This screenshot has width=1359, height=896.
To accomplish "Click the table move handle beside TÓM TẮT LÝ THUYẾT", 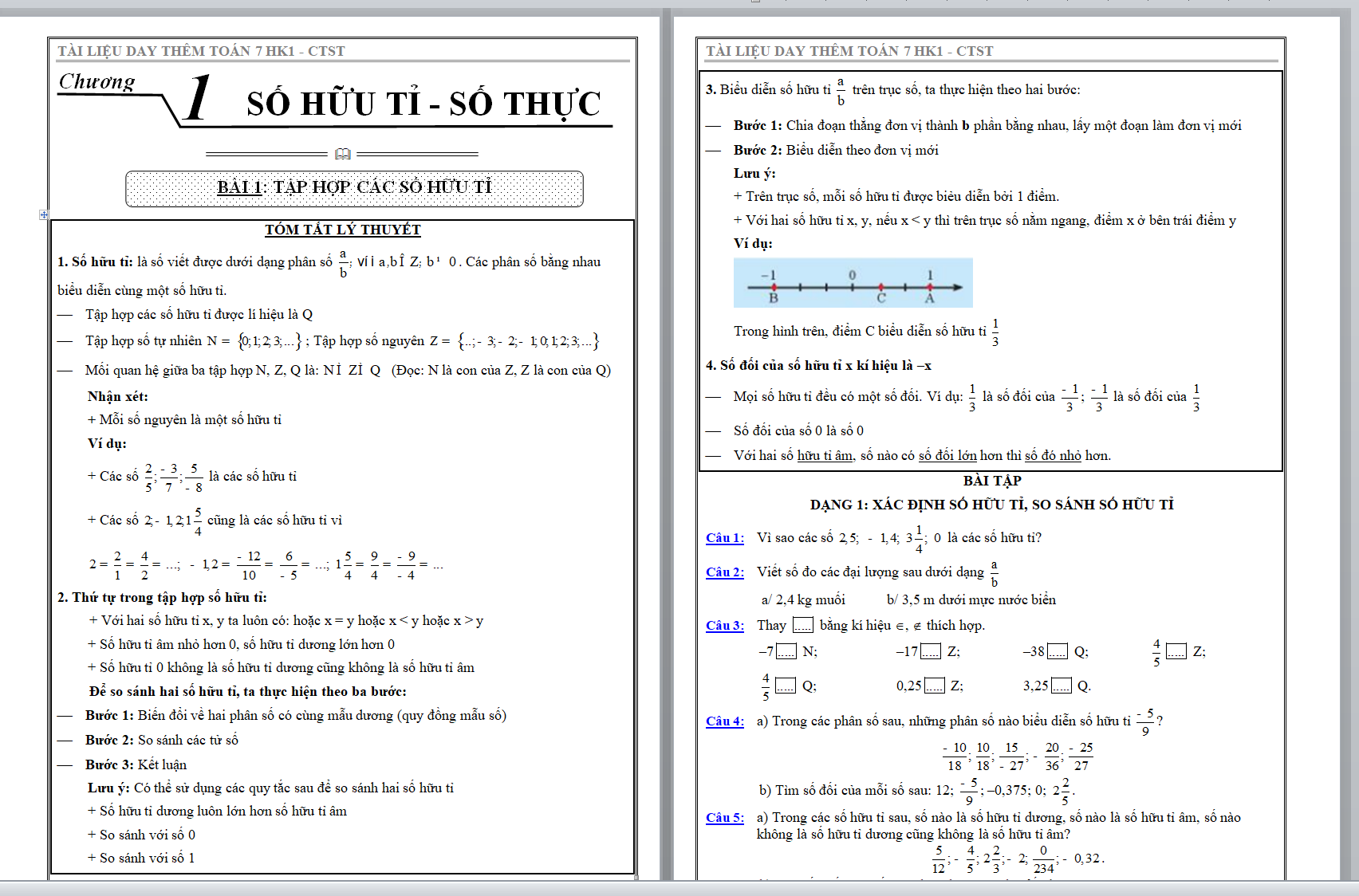I will coord(44,214).
